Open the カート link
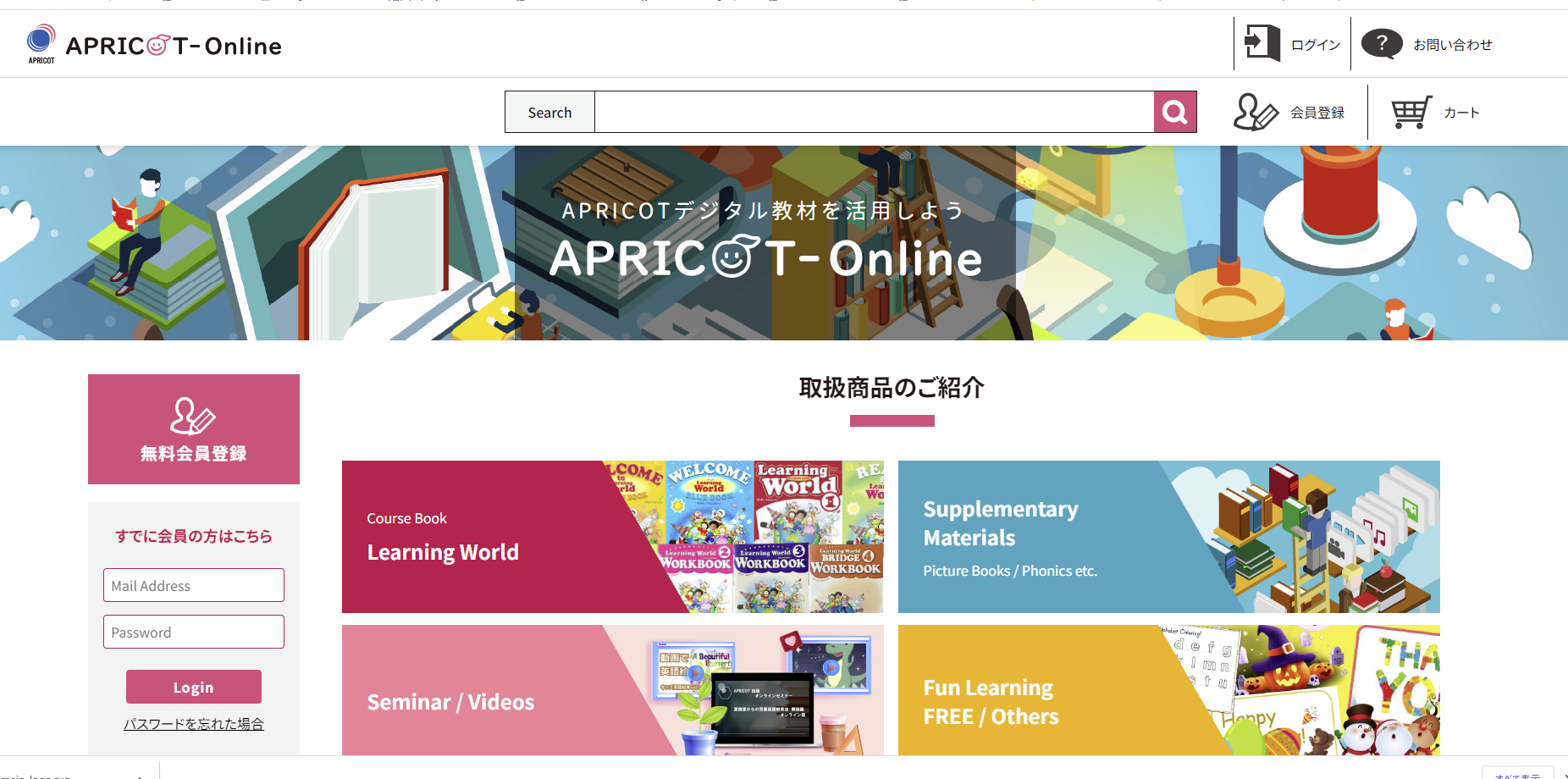This screenshot has height=779, width=1568. point(1461,113)
